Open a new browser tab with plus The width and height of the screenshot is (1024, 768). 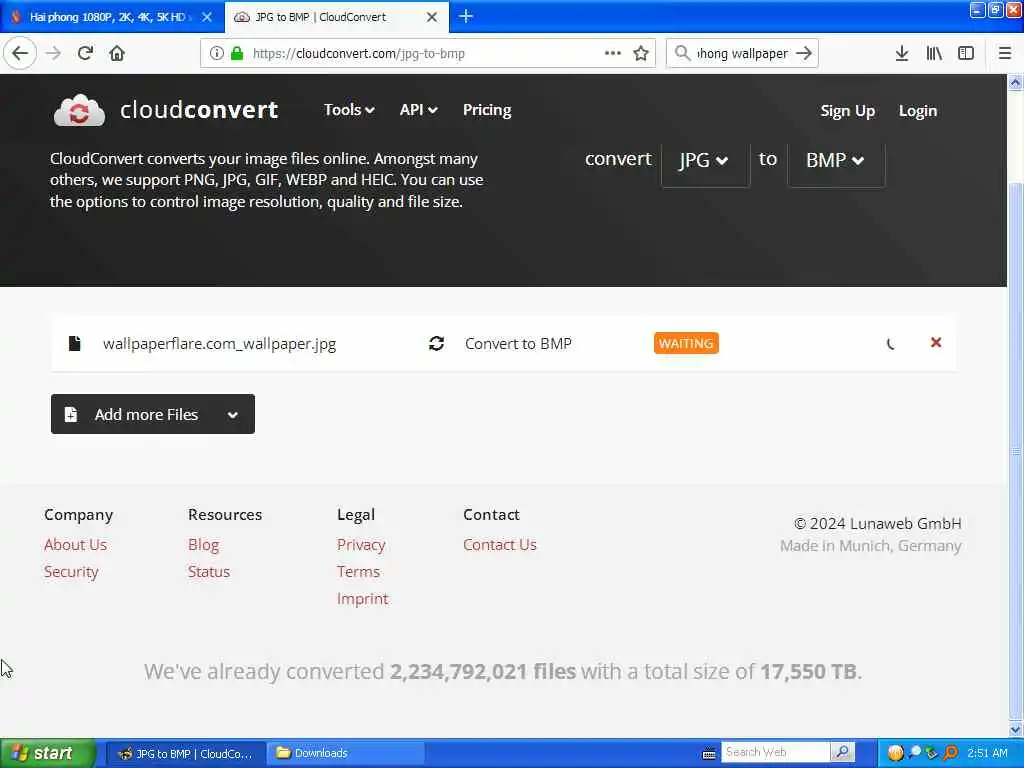coord(466,16)
